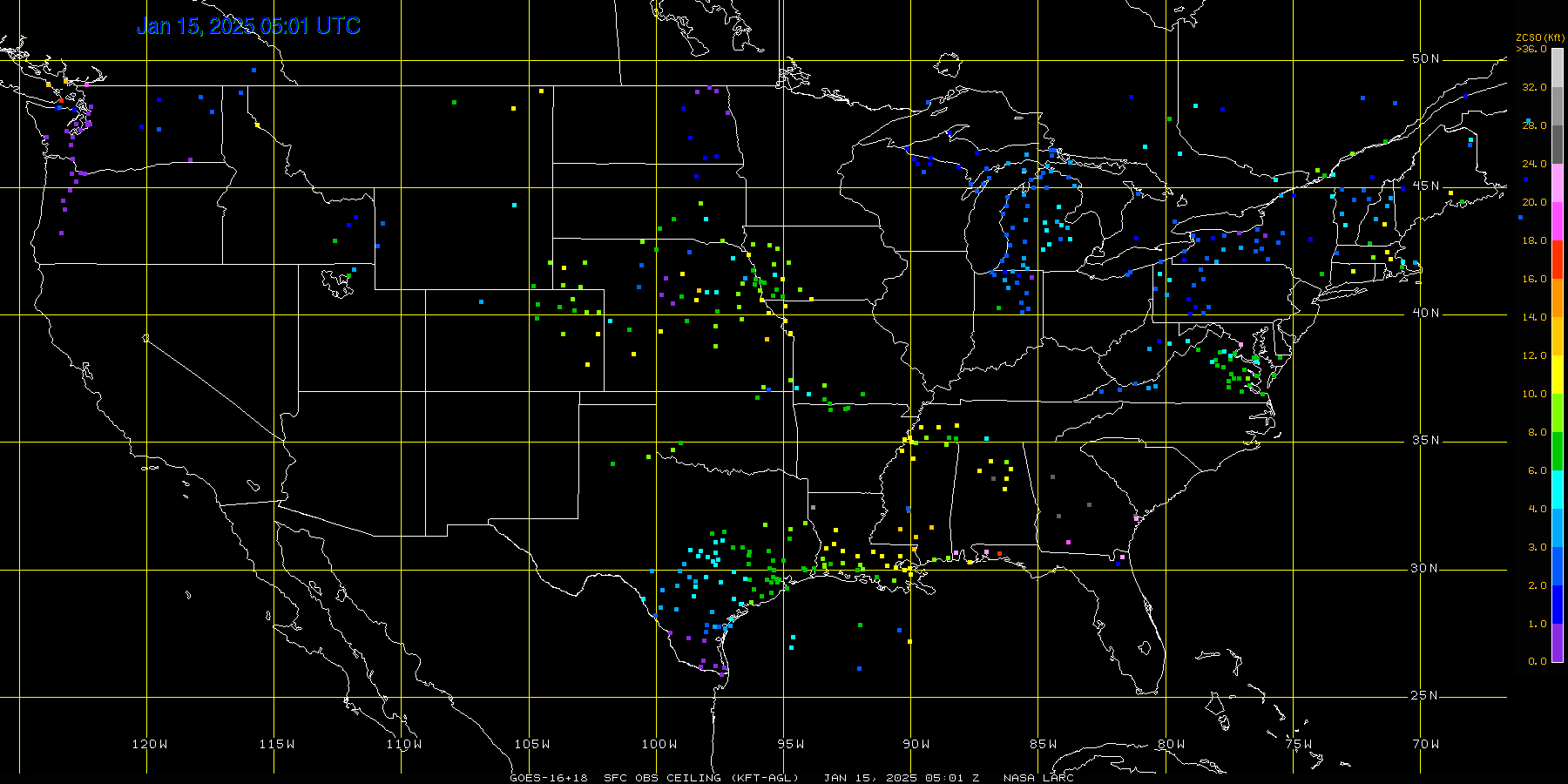Viewport: 1568px width, 784px height.
Task: Click the 50N latitude label
Action: click(1426, 59)
